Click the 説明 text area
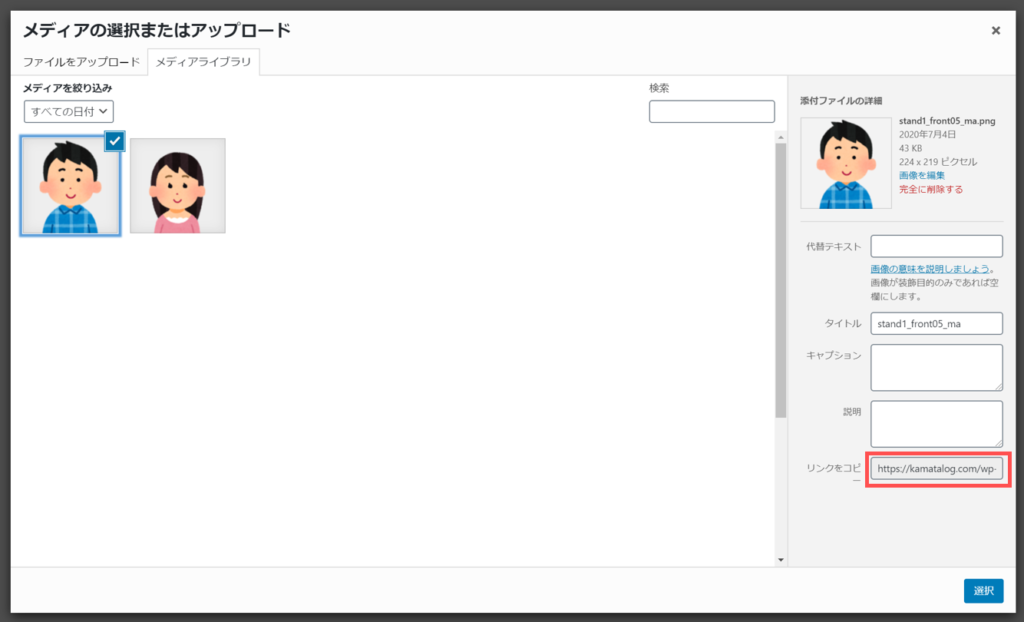This screenshot has width=1024, height=622. click(x=936, y=424)
